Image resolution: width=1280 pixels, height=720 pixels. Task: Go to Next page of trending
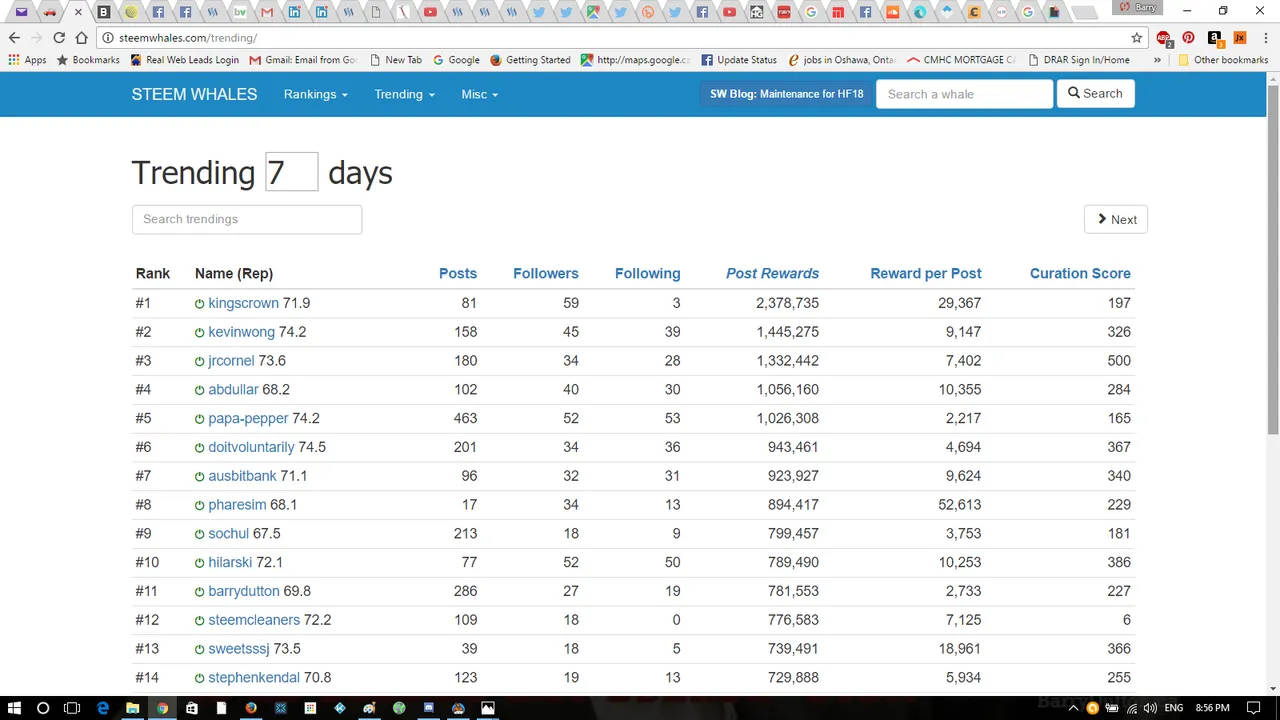click(x=1116, y=219)
